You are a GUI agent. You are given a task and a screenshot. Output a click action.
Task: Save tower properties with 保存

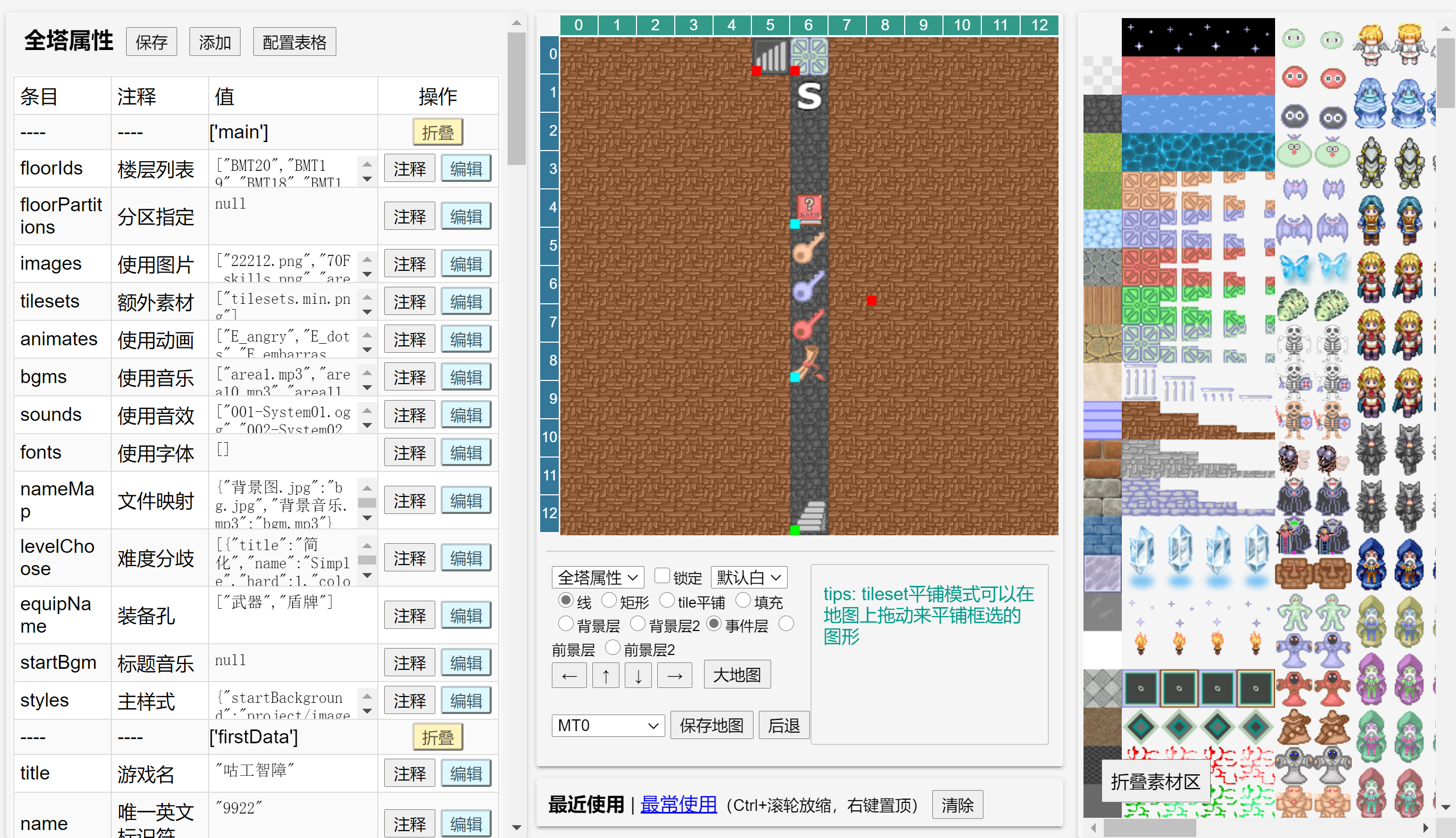(151, 42)
